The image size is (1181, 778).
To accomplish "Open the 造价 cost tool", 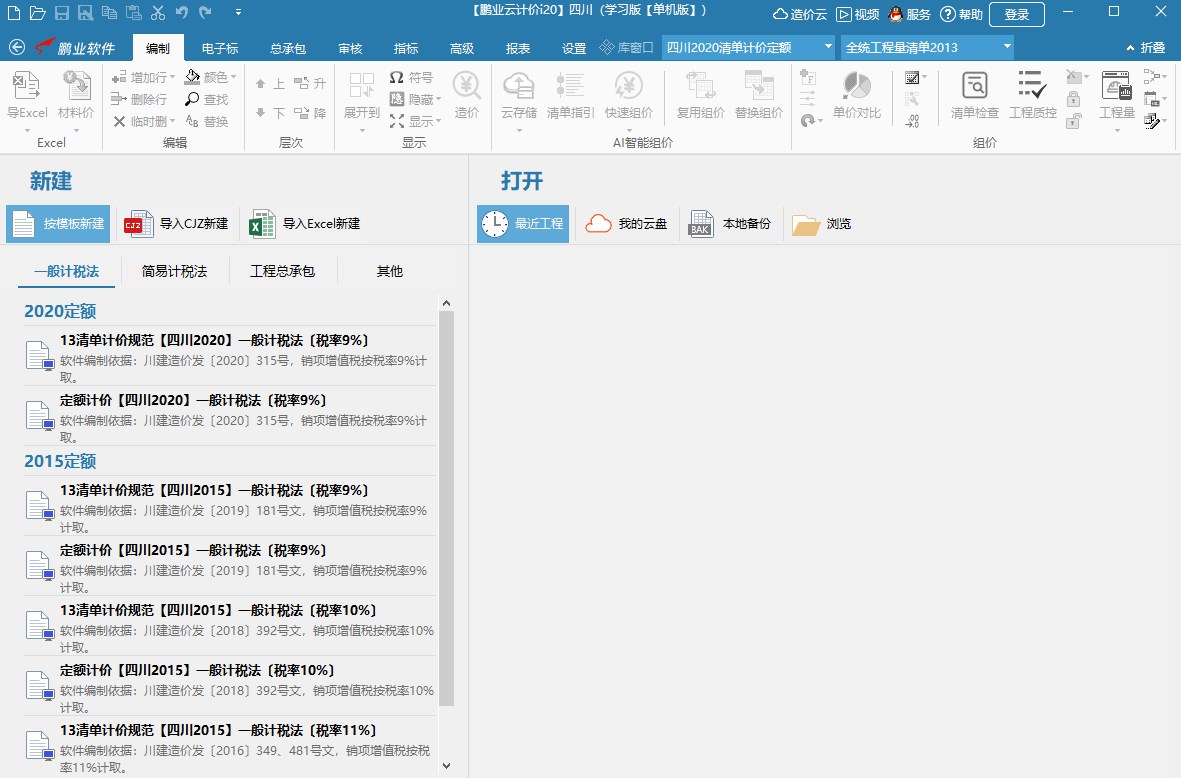I will [466, 95].
